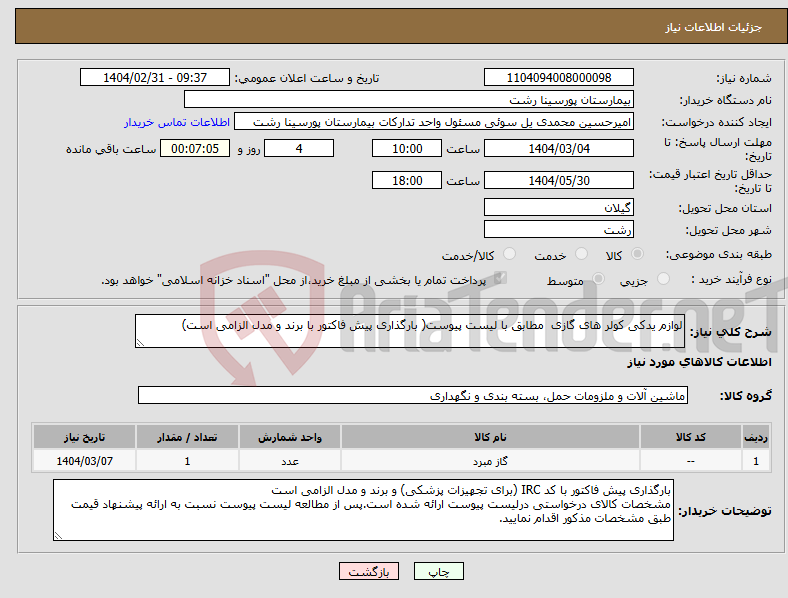Click the remaining days field showing 4

point(299,148)
